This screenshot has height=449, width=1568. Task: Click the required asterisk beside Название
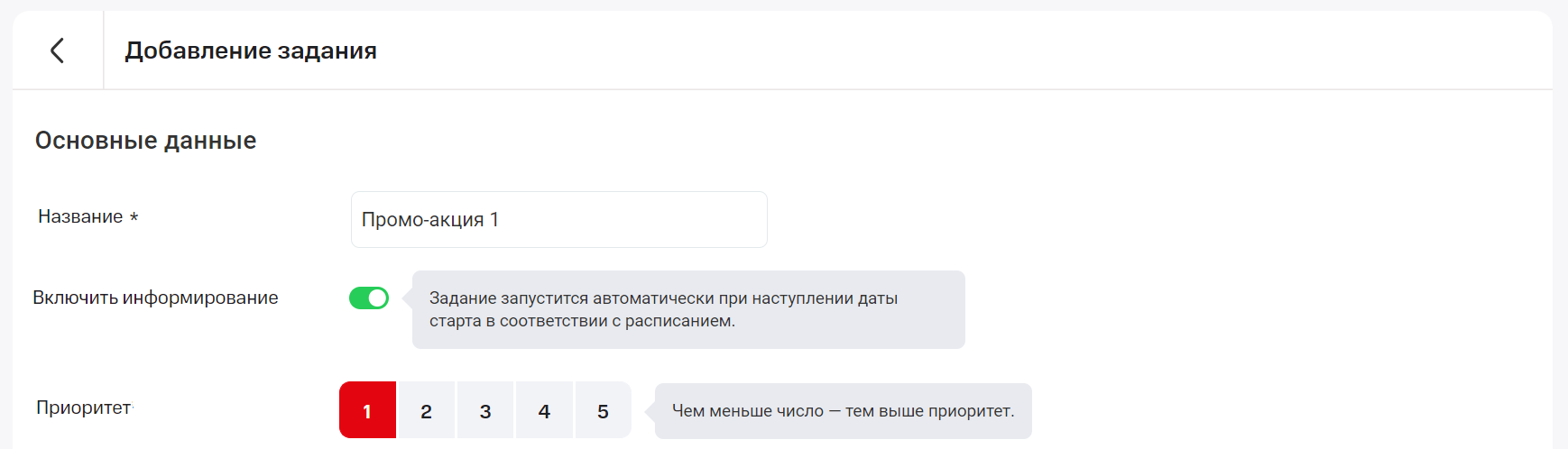pyautogui.click(x=134, y=217)
